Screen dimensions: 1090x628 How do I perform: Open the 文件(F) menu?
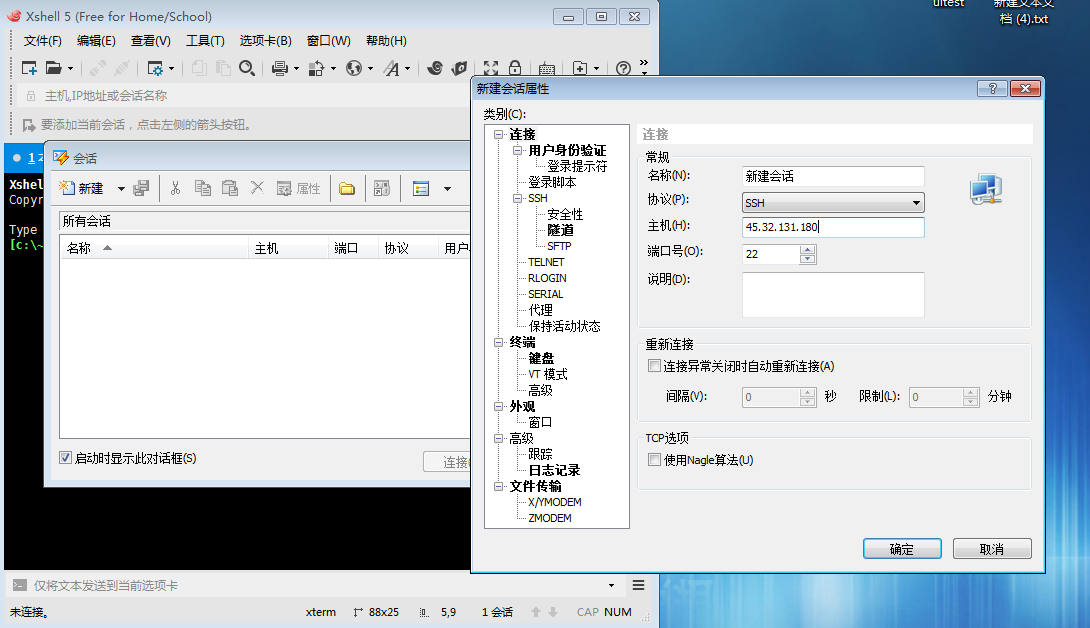coord(42,41)
